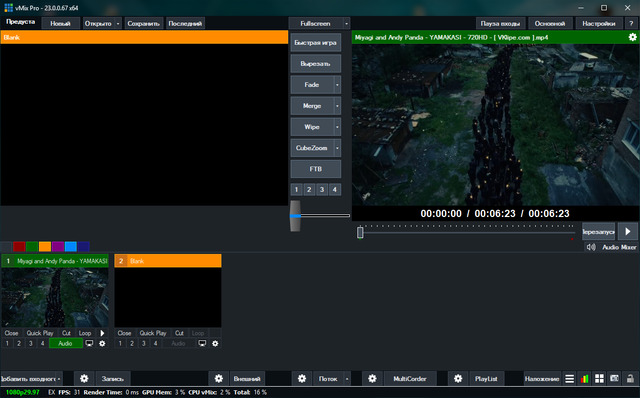The height and width of the screenshot is (398, 640).
Task: Click Быстрая игра transition button
Action: (316, 42)
